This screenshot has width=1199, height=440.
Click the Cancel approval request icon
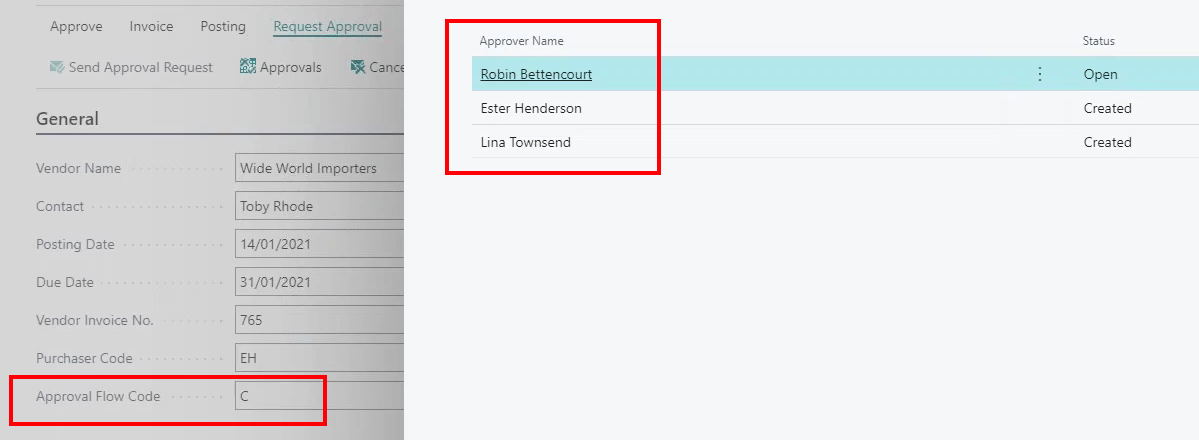[358, 68]
